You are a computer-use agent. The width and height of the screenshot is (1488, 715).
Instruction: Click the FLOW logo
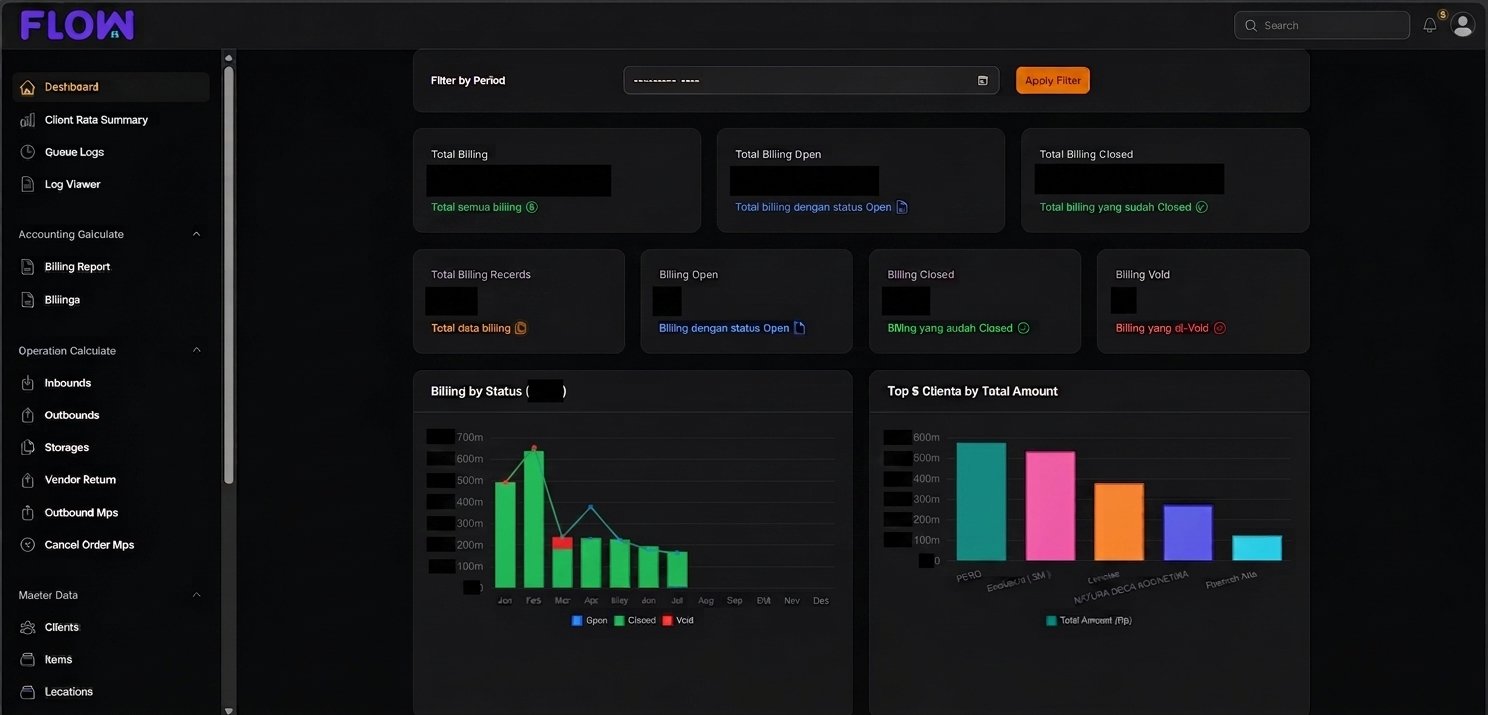(77, 25)
